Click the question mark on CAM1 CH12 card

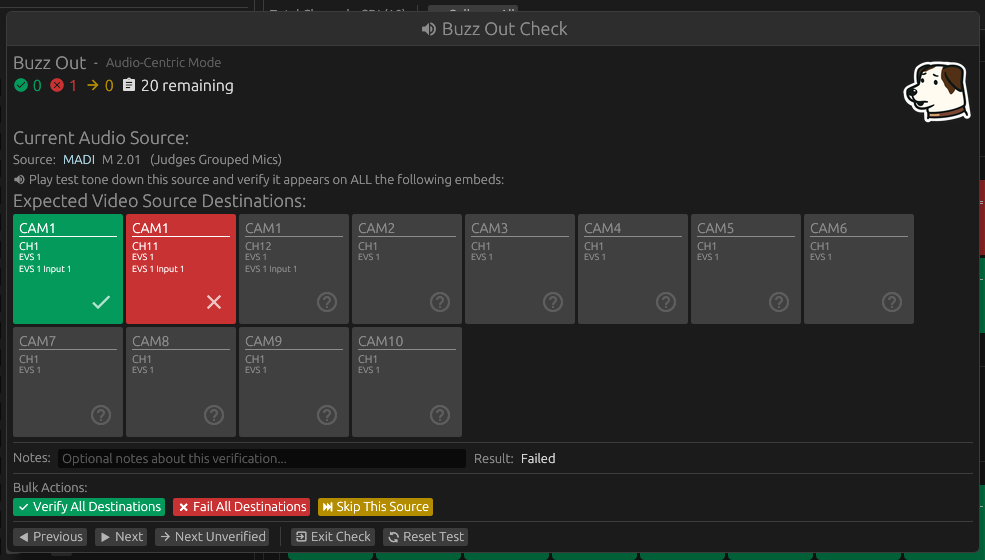(327, 302)
